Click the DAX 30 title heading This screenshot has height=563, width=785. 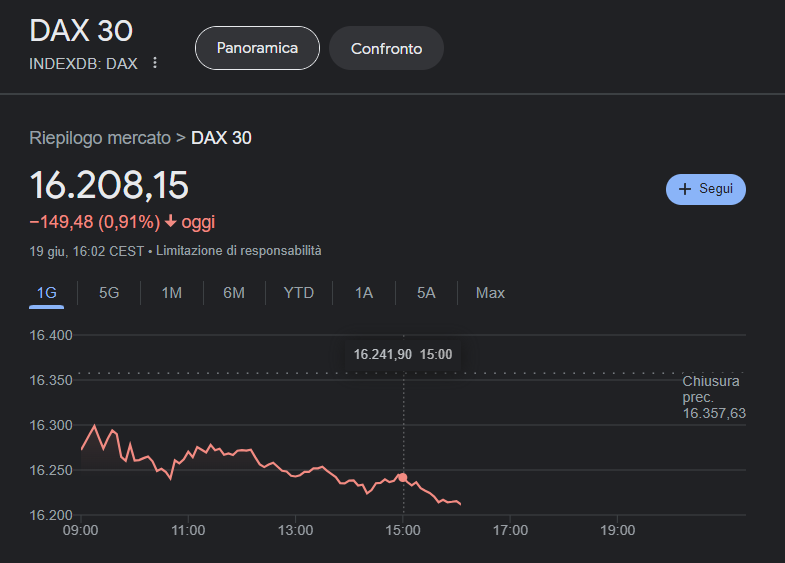pyautogui.click(x=81, y=30)
